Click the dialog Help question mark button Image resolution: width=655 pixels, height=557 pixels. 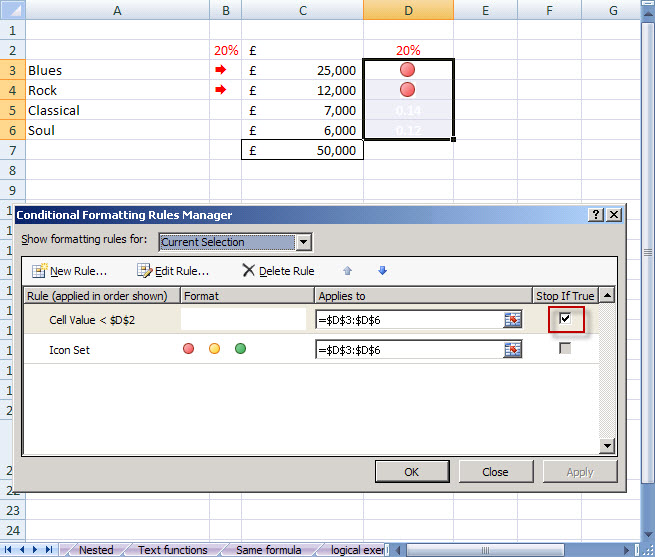coord(596,215)
